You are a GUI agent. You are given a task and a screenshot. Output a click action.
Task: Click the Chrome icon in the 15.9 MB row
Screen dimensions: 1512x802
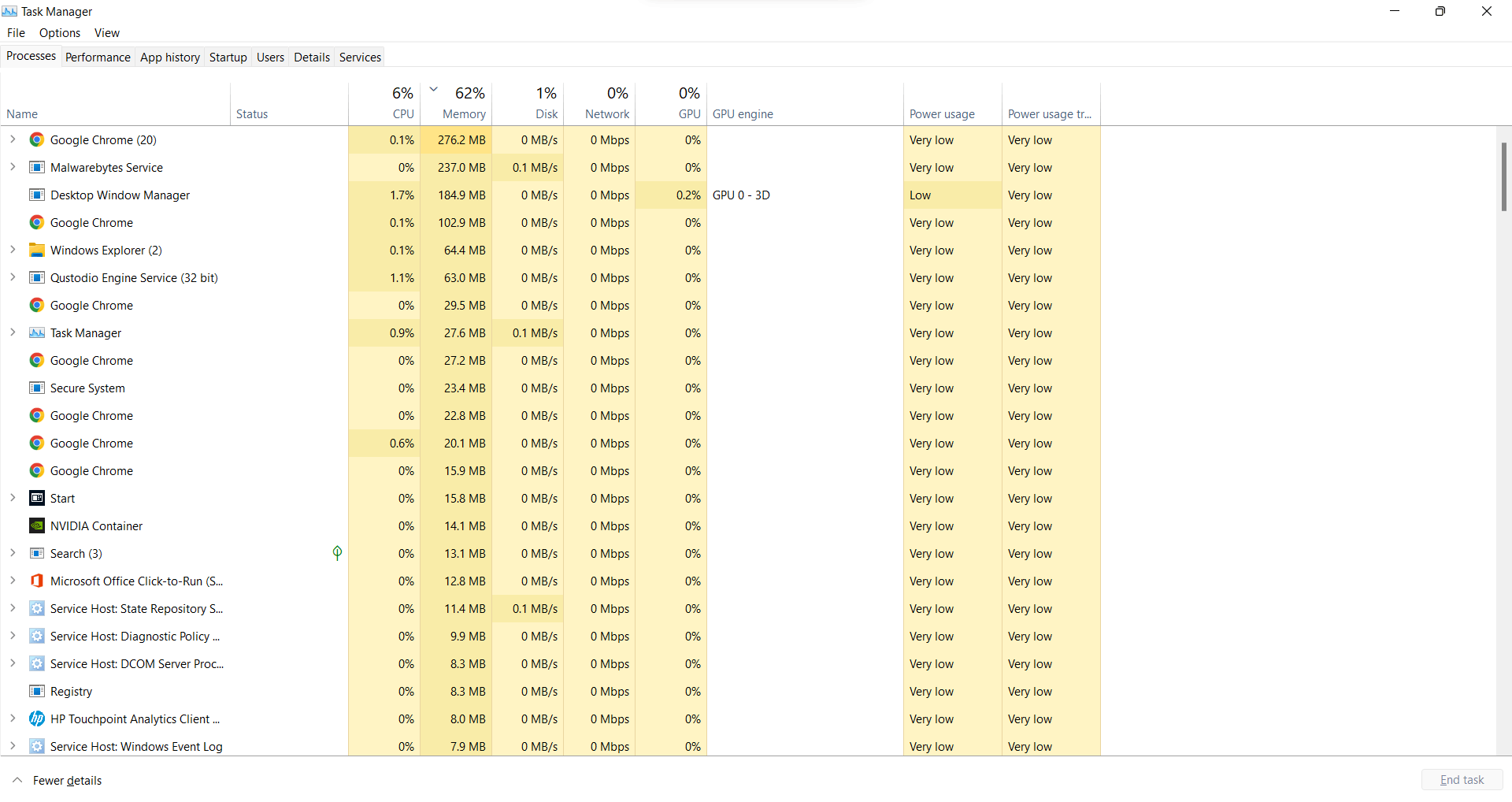(x=37, y=471)
